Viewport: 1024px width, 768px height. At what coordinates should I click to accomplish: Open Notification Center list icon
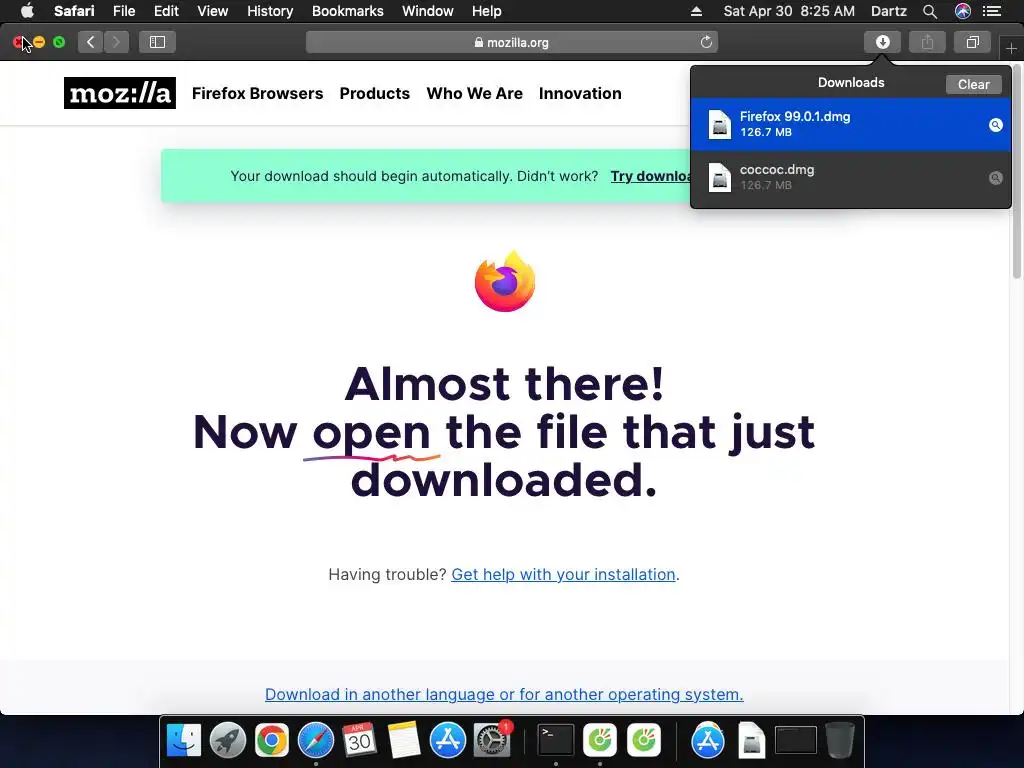[992, 11]
